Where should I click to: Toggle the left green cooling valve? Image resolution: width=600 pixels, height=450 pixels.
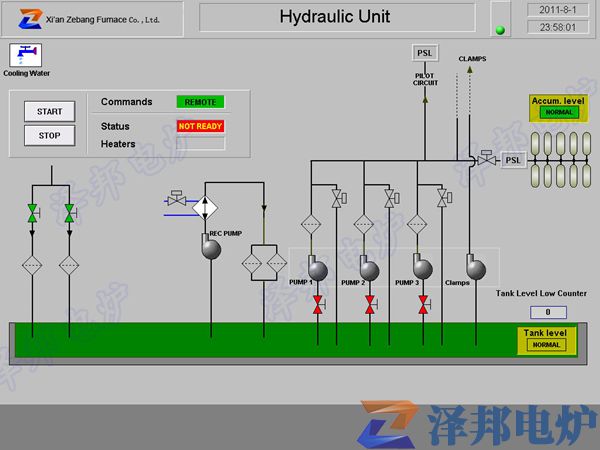coord(32,213)
